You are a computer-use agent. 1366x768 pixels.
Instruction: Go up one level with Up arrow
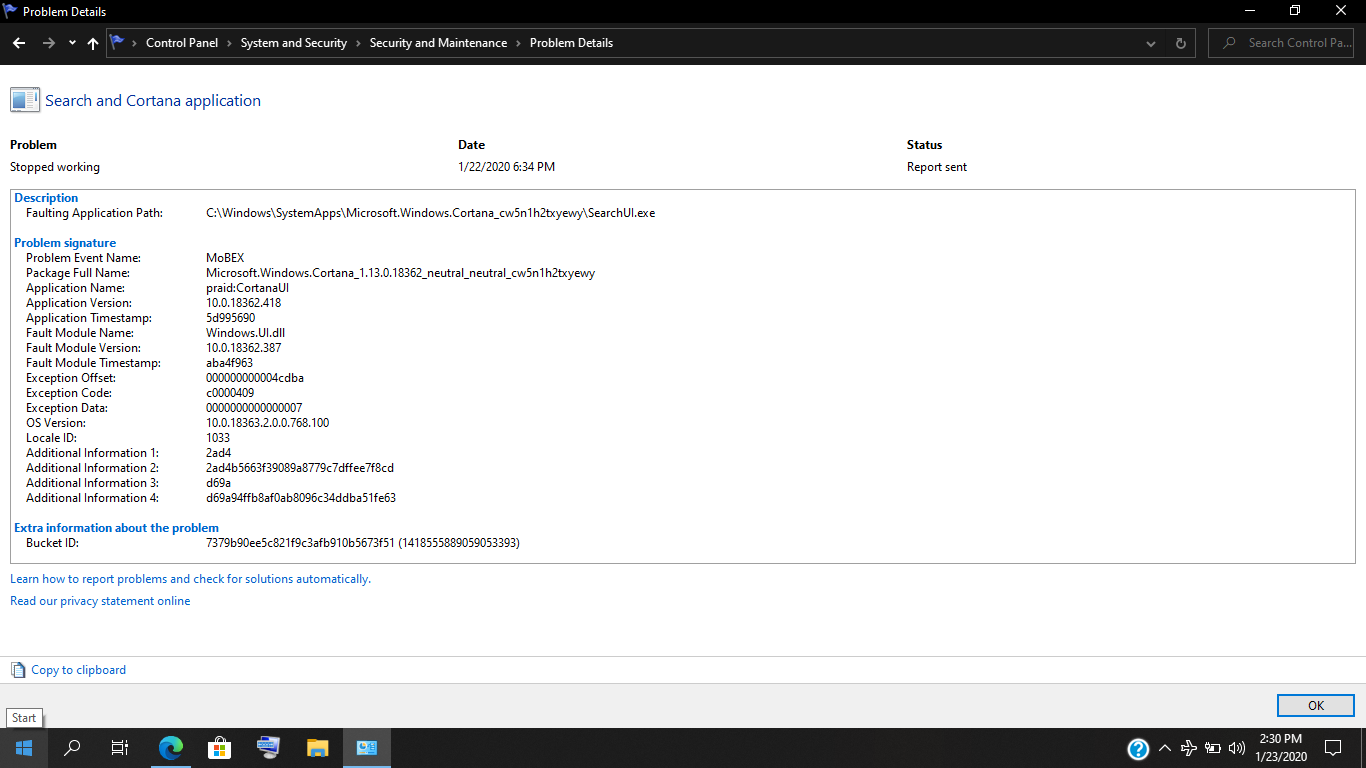(x=93, y=43)
